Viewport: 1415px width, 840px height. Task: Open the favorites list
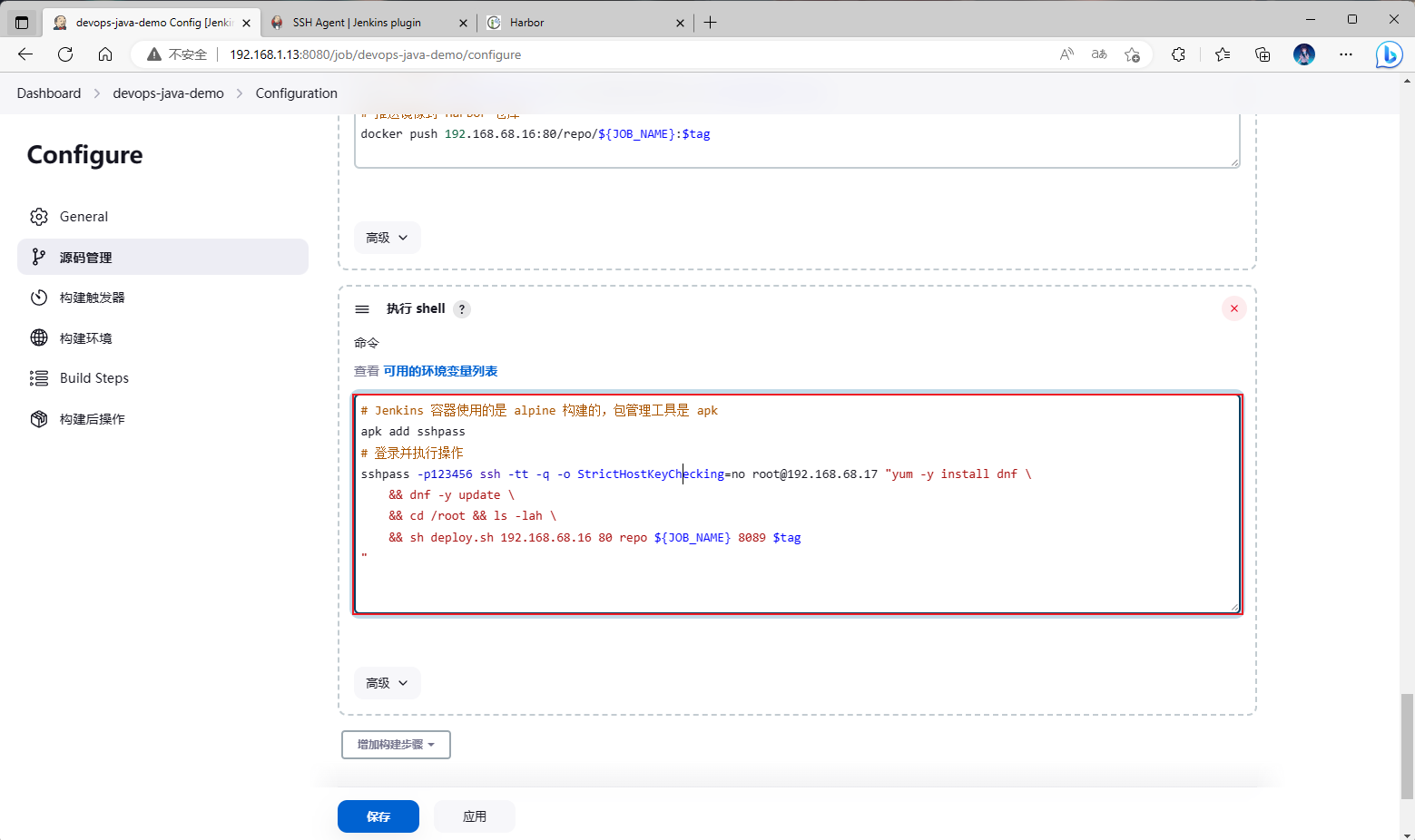pos(1223,54)
